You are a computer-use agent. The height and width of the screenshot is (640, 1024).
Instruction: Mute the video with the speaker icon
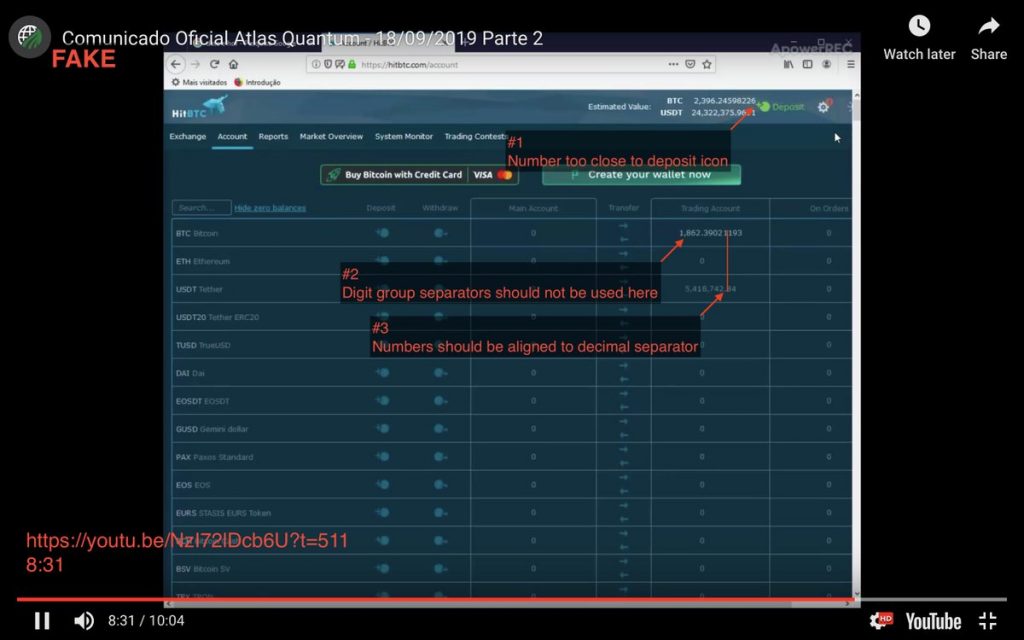[84, 620]
